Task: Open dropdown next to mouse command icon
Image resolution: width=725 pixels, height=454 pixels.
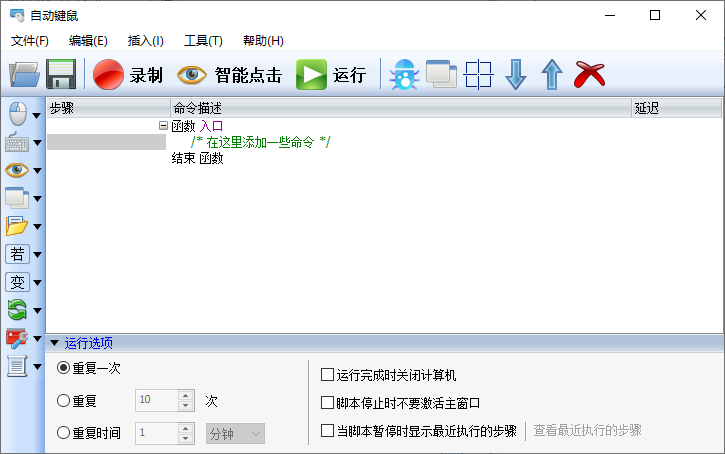Action: 37,116
